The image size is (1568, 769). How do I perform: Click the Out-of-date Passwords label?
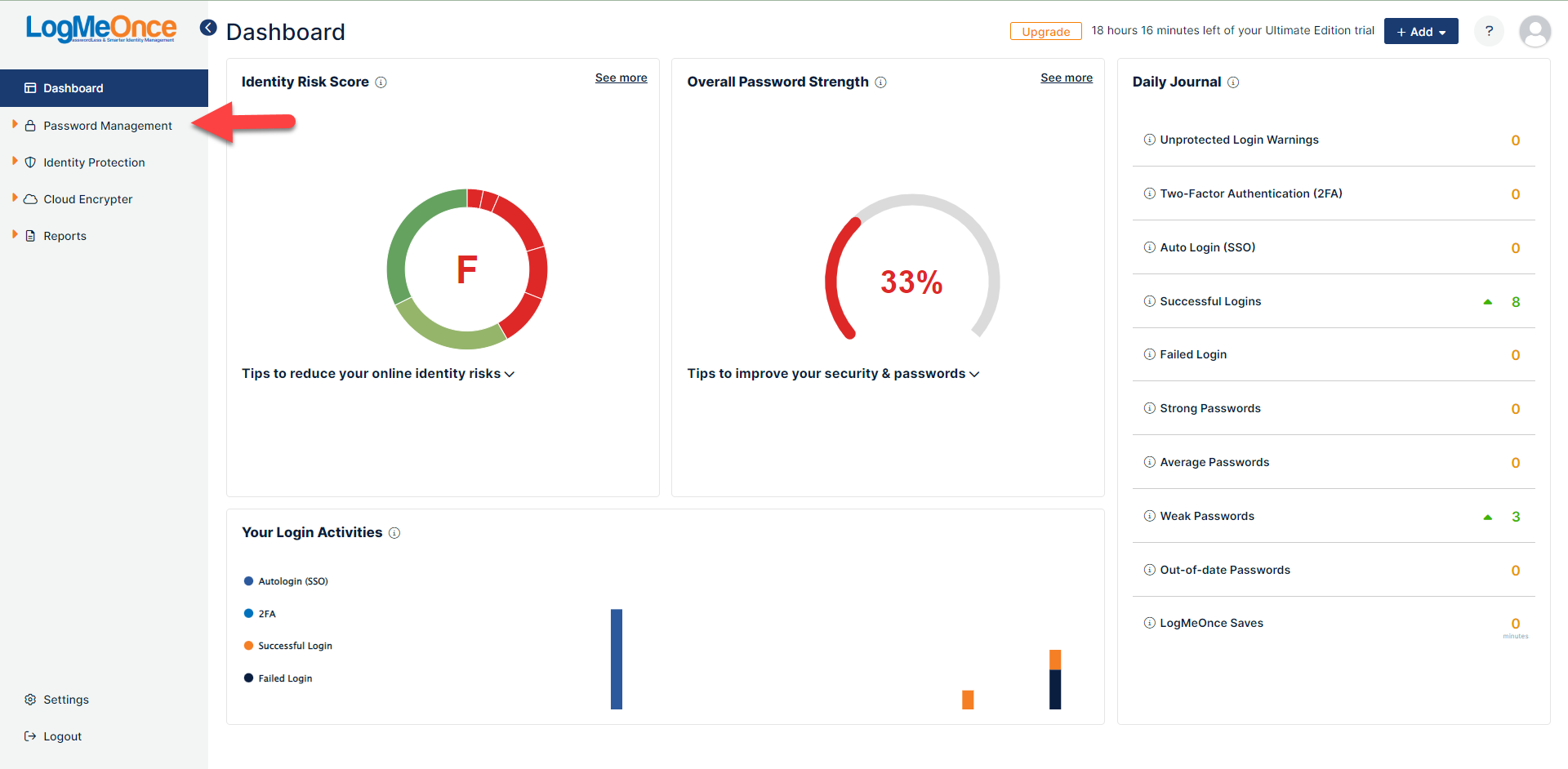(x=1225, y=570)
